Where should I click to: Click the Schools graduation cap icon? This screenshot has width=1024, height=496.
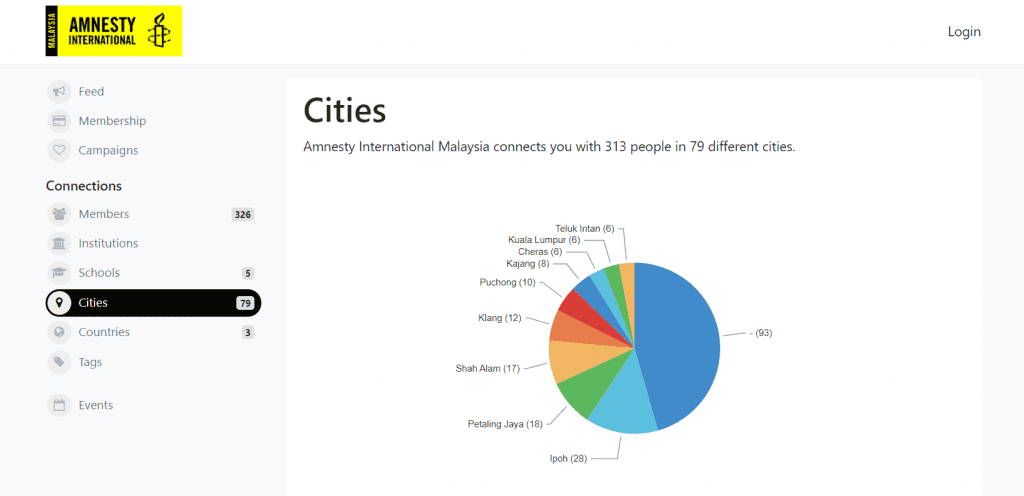tap(59, 273)
